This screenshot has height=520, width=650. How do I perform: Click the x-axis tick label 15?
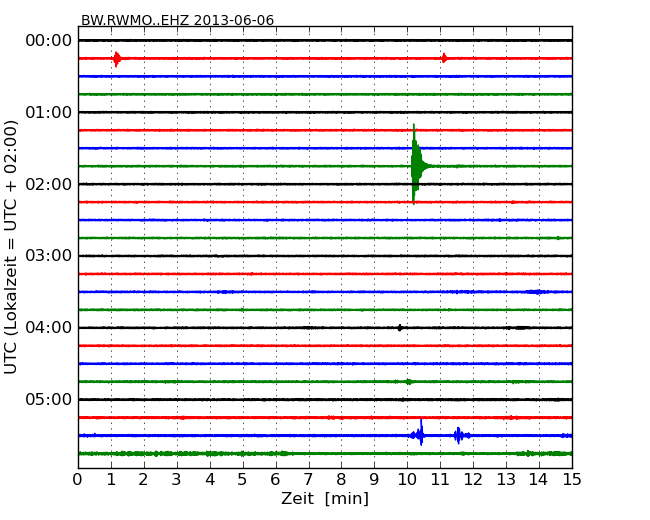[572, 480]
